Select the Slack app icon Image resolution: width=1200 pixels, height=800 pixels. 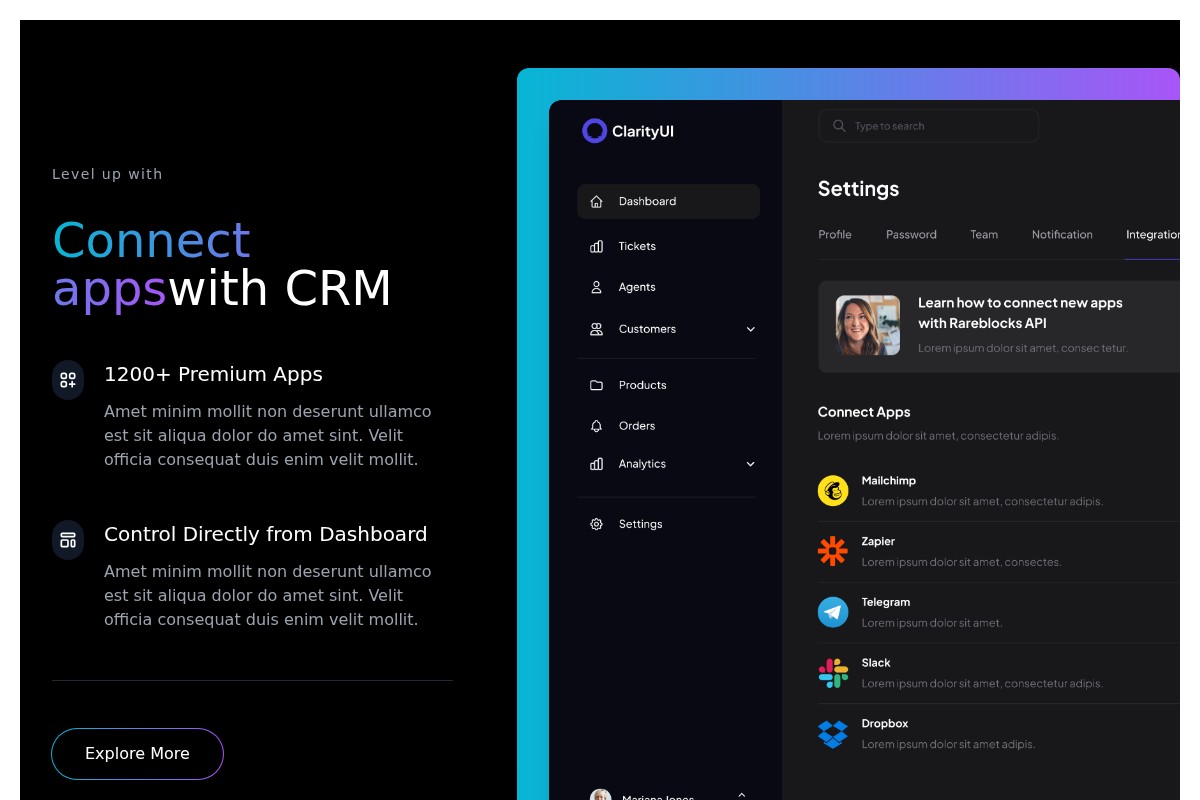click(x=833, y=672)
